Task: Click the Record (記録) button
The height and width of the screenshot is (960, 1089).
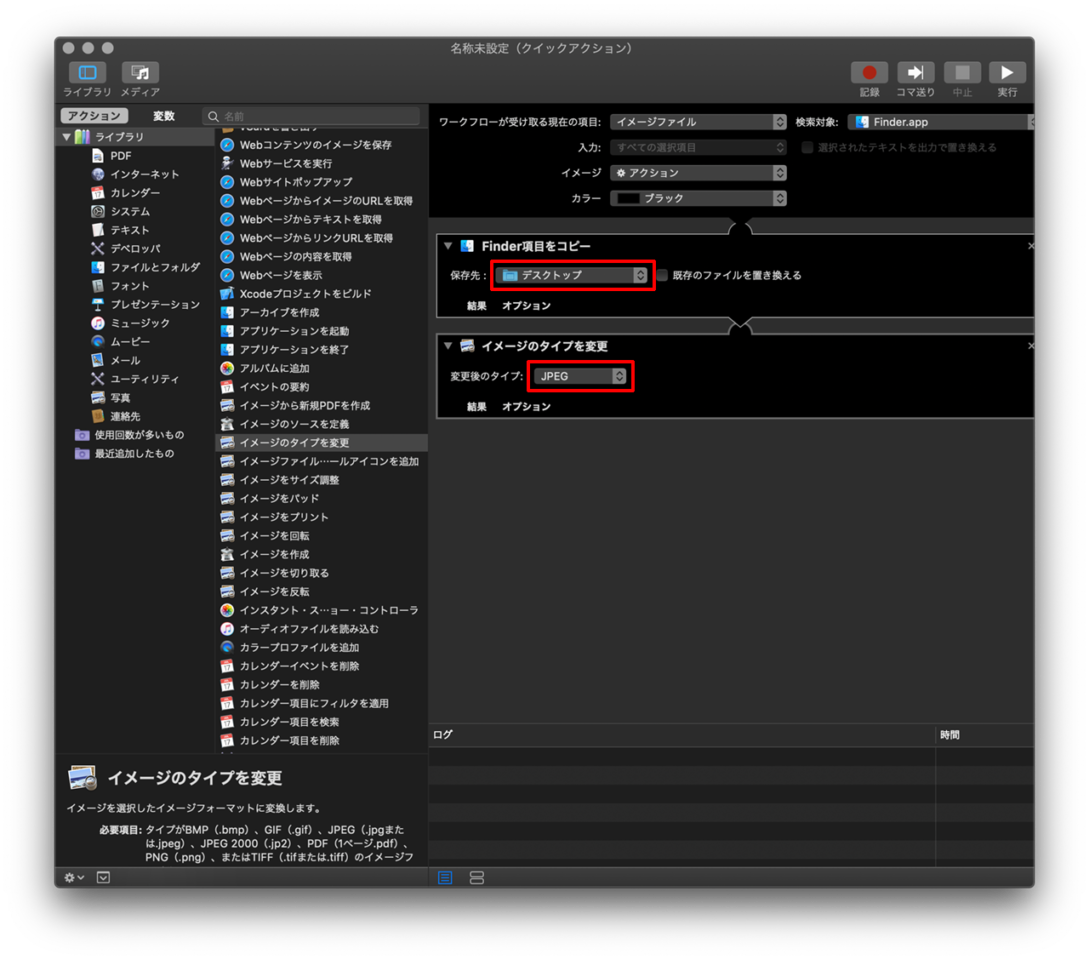Action: point(869,73)
